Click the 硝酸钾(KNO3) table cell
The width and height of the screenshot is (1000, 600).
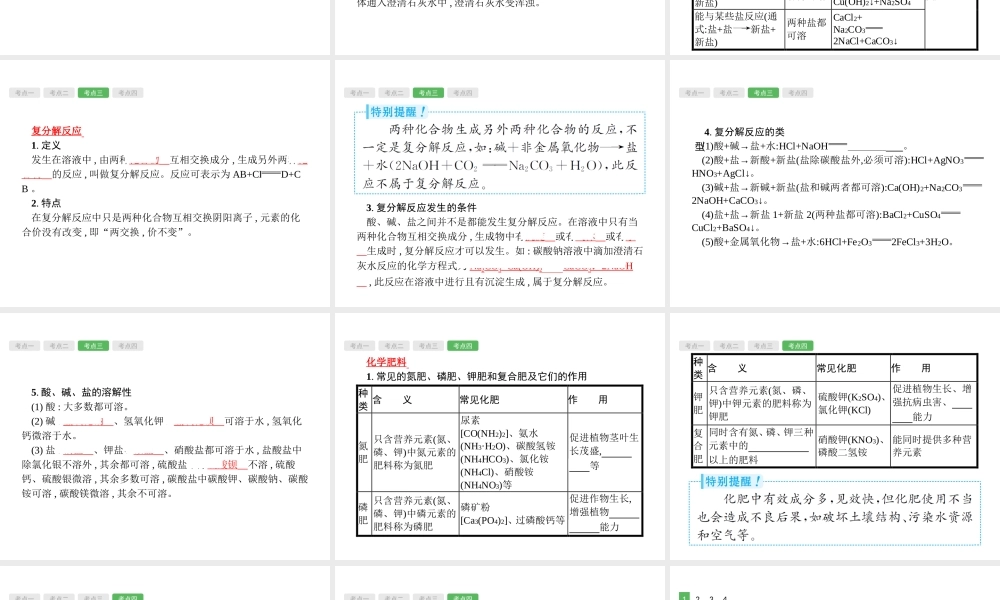[x=851, y=446]
